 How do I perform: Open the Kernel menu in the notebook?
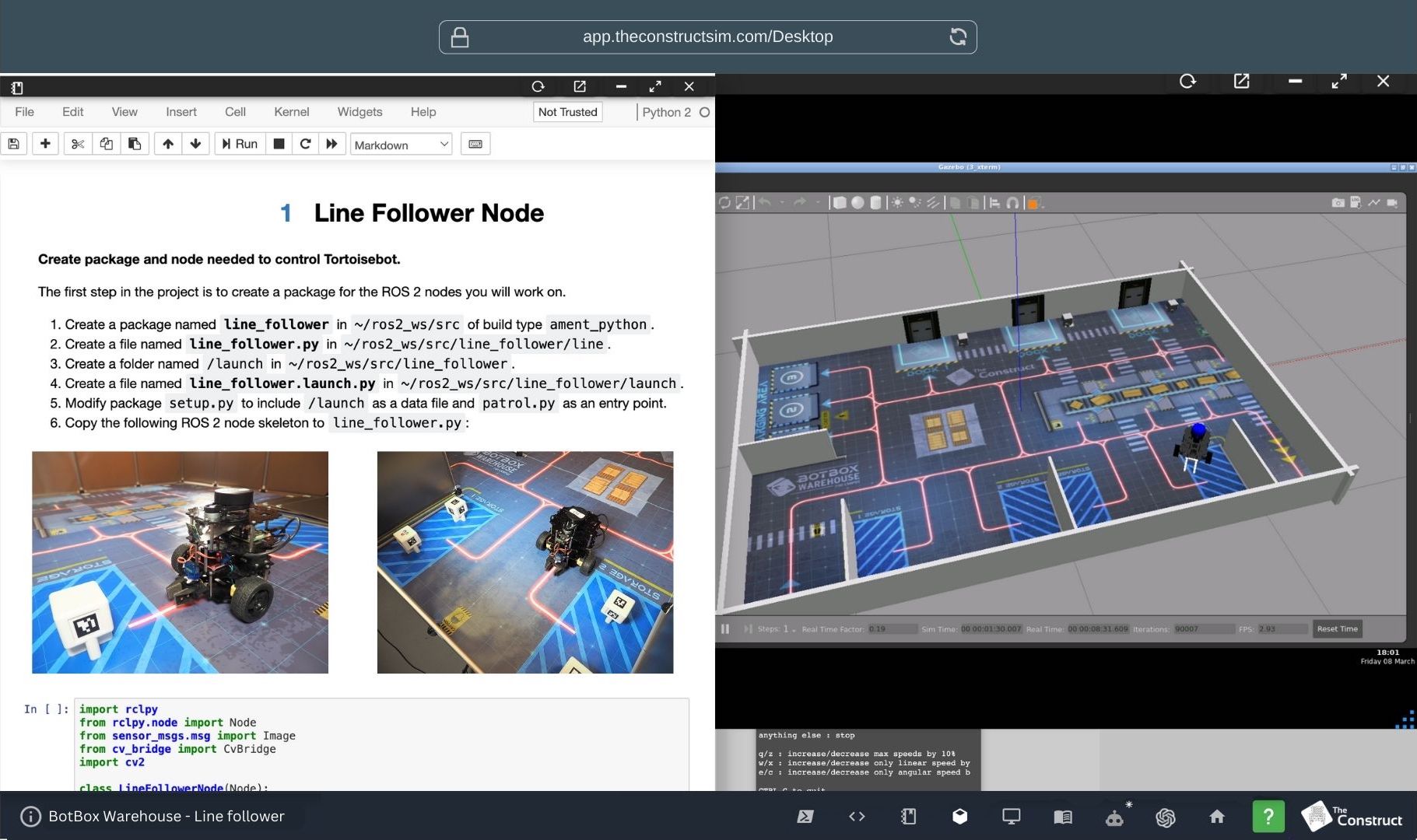[x=292, y=112]
